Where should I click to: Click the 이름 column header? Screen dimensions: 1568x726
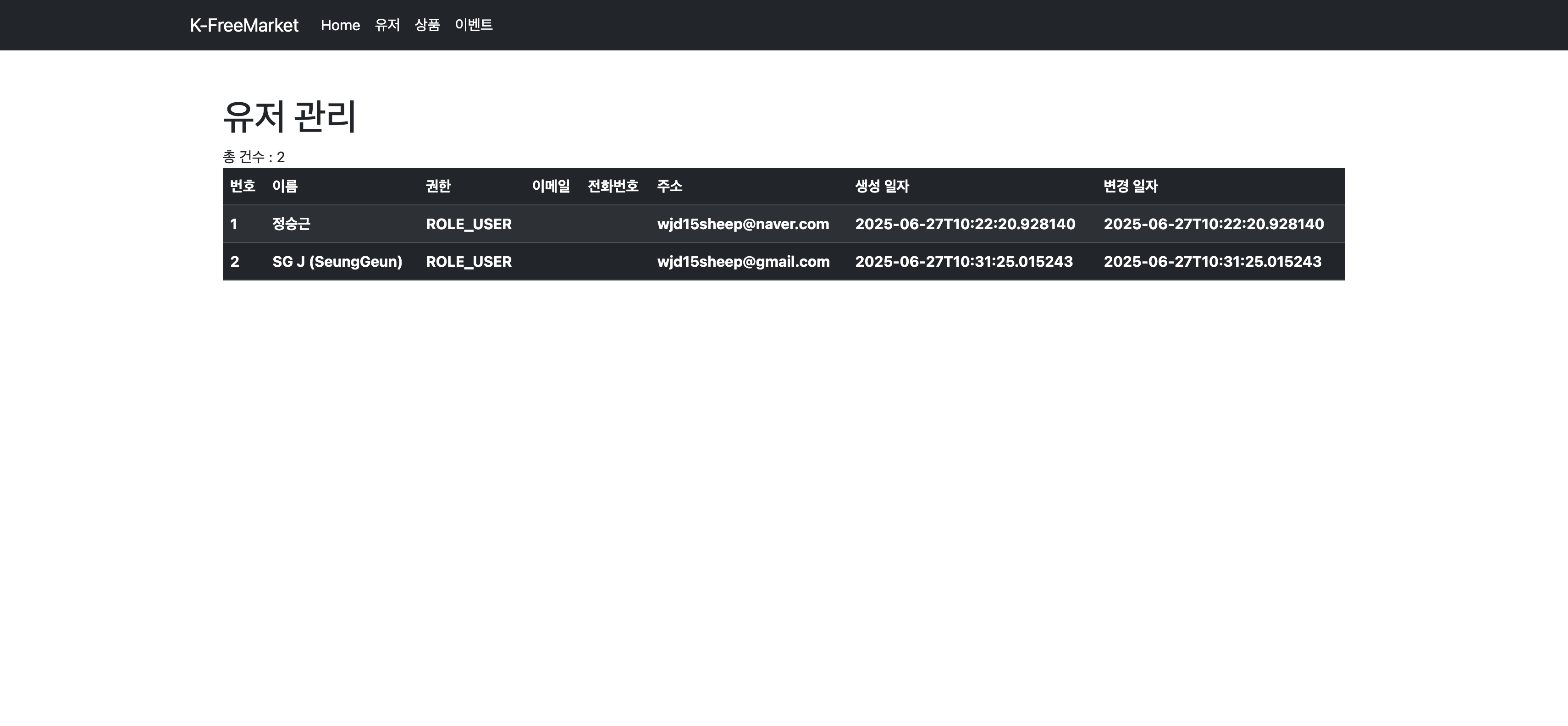(x=285, y=186)
